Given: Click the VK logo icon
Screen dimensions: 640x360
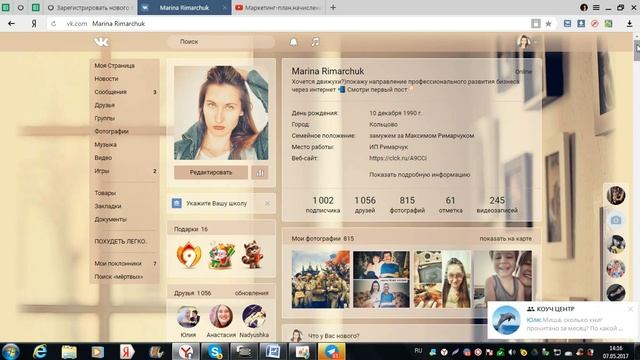Looking at the screenshot, I should [102, 42].
